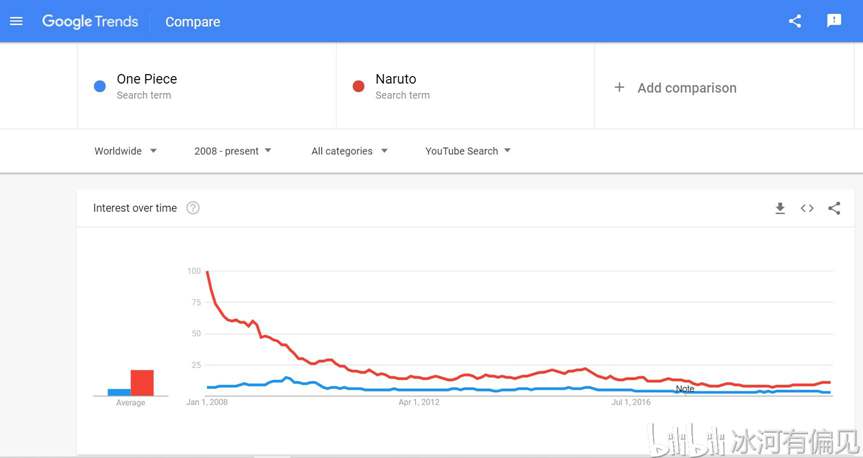Expand the All categories dropdown
The height and width of the screenshot is (458, 863).
(x=349, y=151)
